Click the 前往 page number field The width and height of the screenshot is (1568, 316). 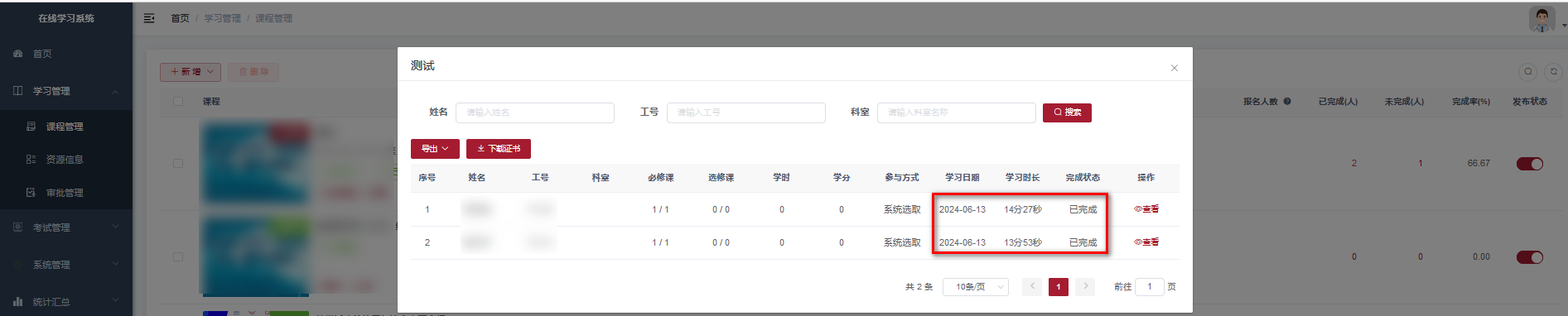[1150, 287]
